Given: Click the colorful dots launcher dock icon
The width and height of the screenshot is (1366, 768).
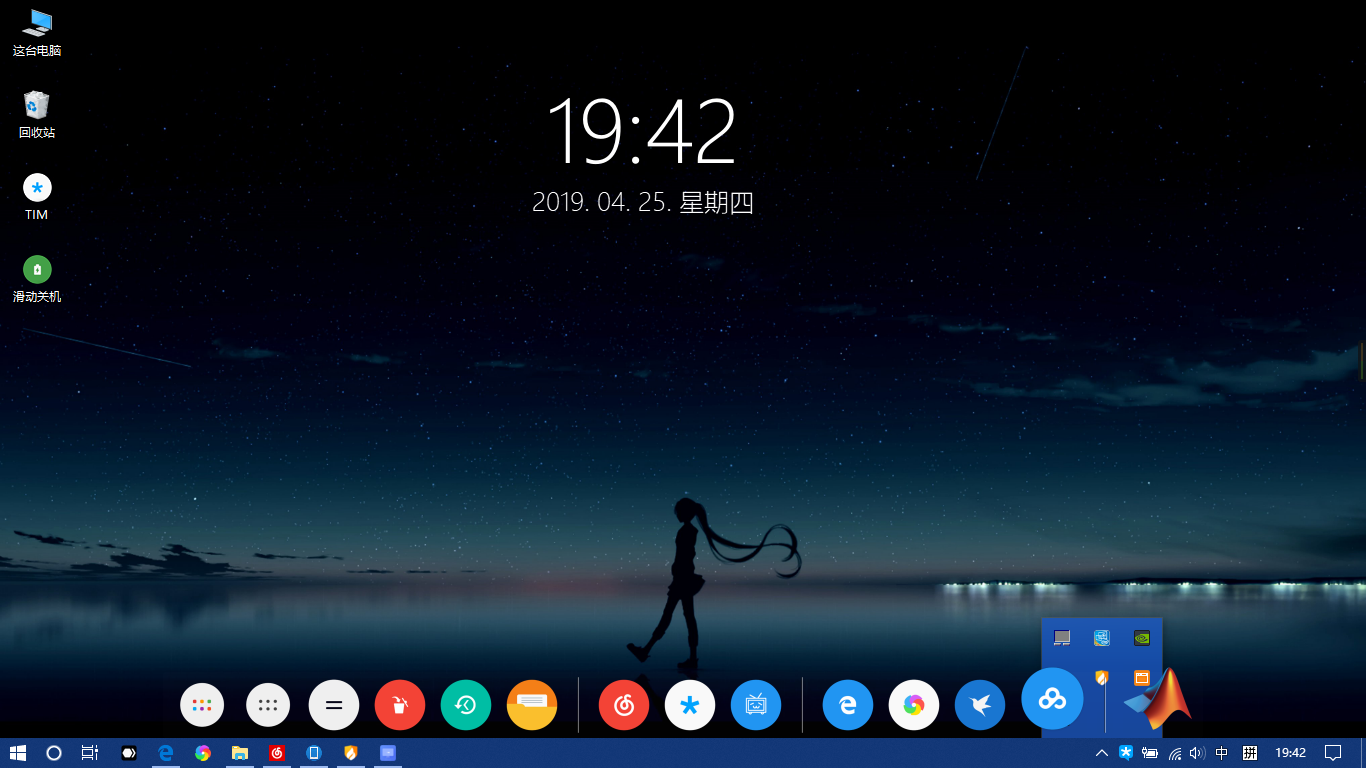Looking at the screenshot, I should [x=202, y=705].
